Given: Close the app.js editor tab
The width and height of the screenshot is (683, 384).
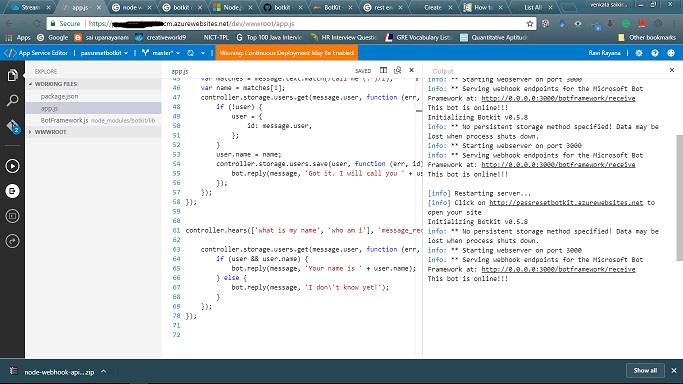Looking at the screenshot, I should pos(411,70).
